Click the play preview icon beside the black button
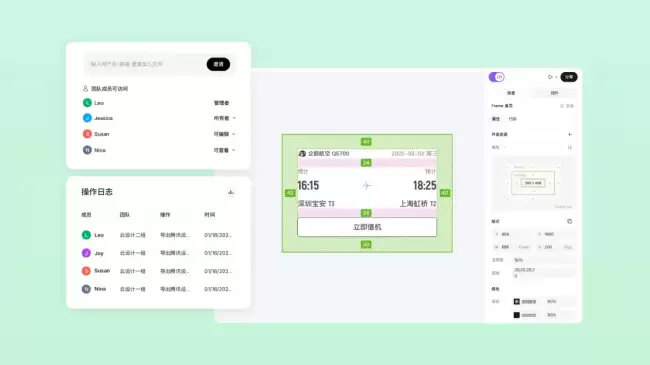The width and height of the screenshot is (650, 365). (550, 77)
